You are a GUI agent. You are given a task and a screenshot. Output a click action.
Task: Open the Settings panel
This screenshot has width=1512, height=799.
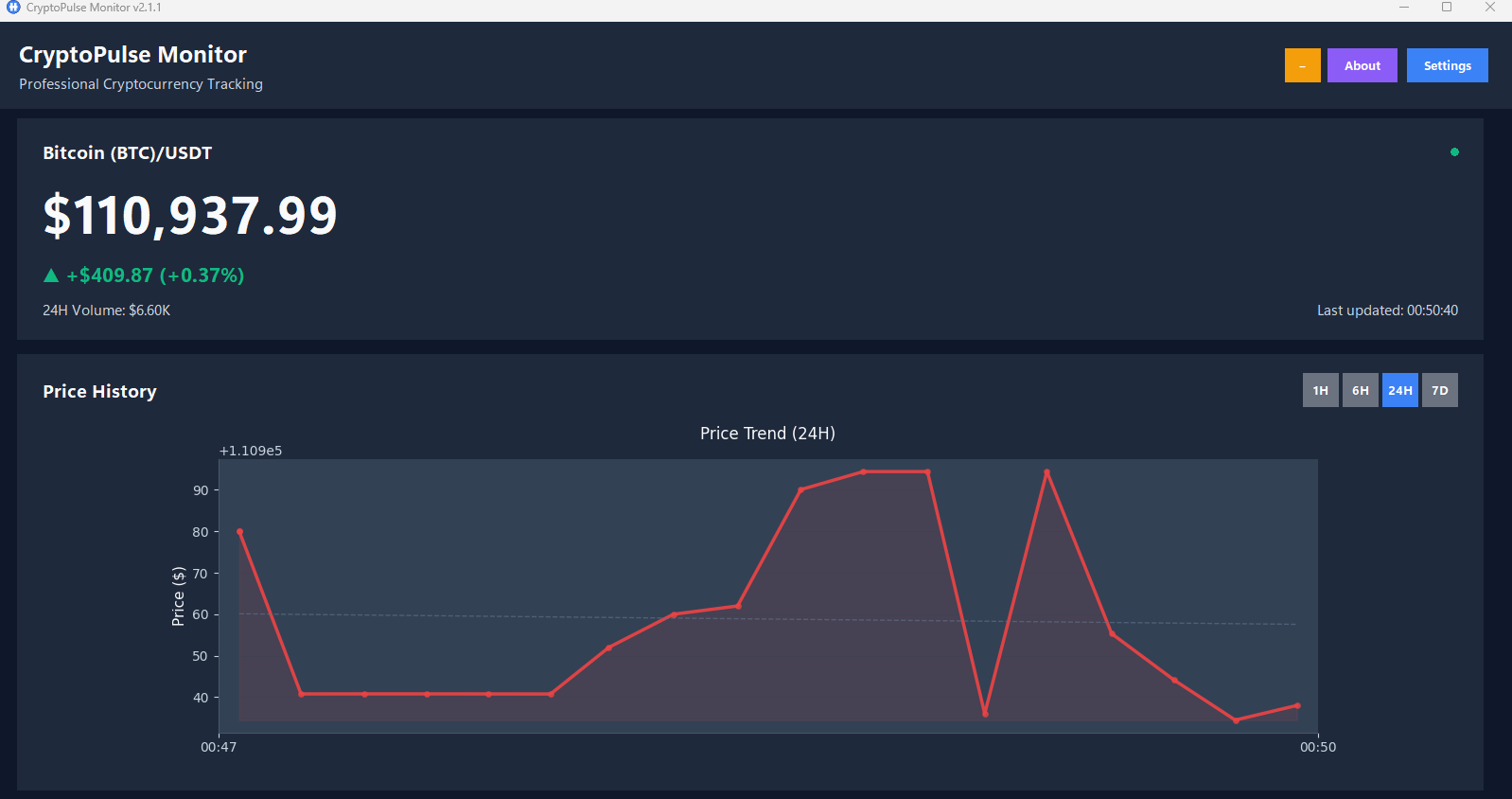[x=1448, y=65]
